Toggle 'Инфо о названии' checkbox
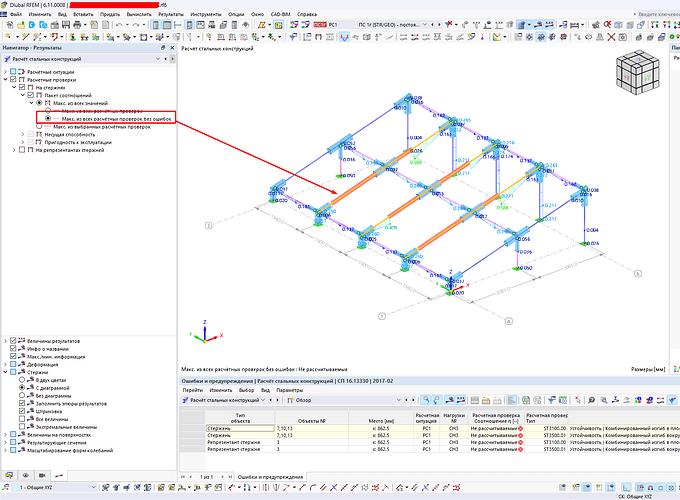 [13, 349]
